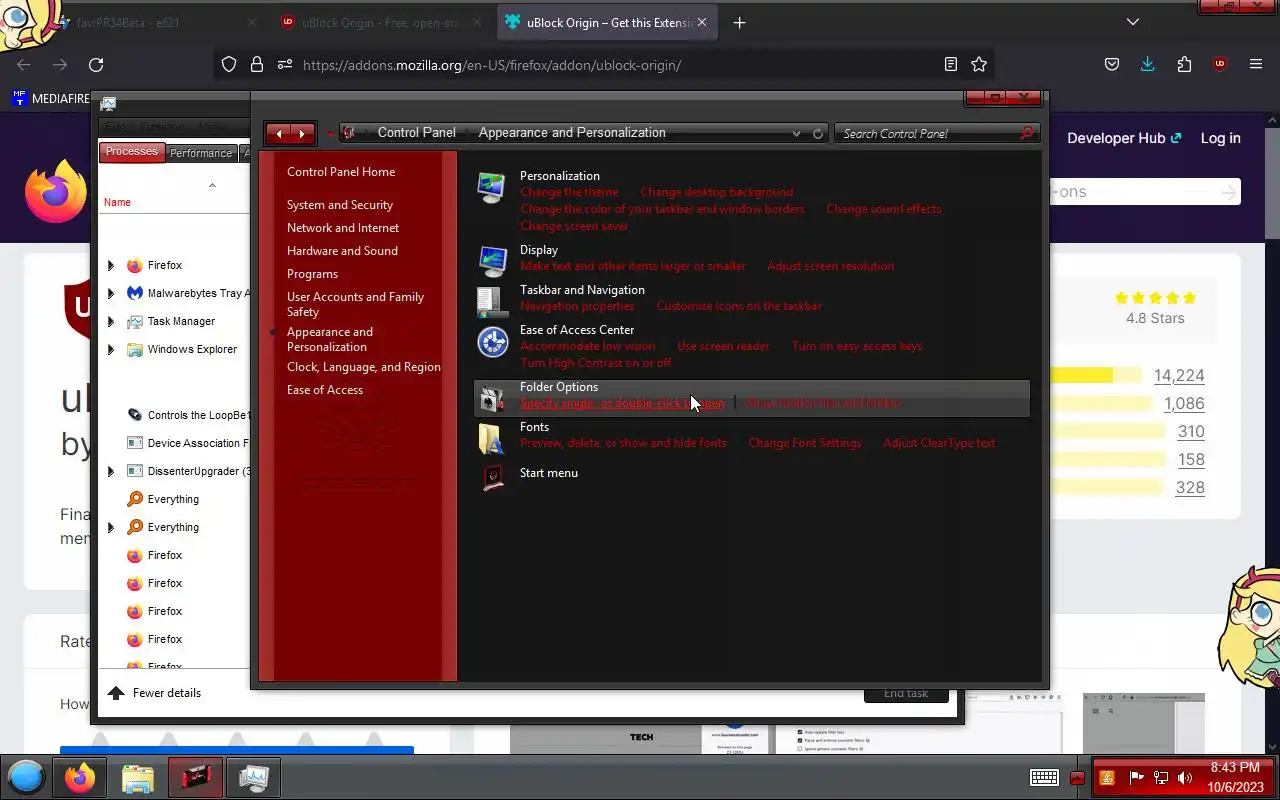This screenshot has height=800, width=1280.
Task: Open the Personalization monitor icon
Action: point(491,187)
